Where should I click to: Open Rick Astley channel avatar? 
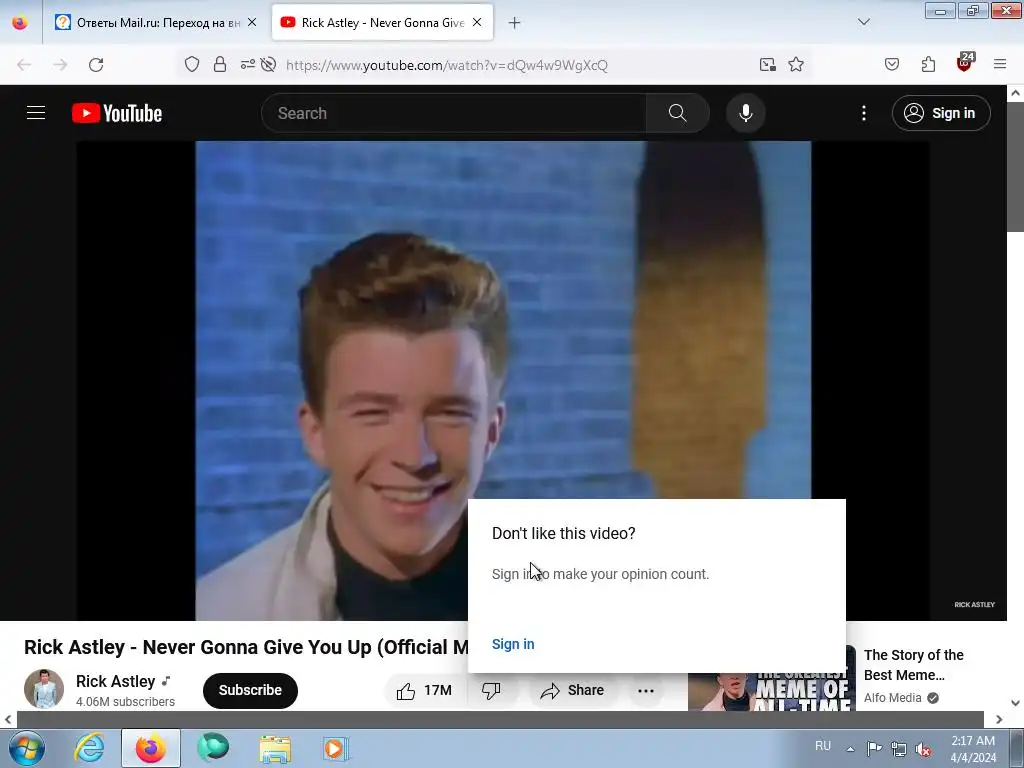click(x=44, y=688)
